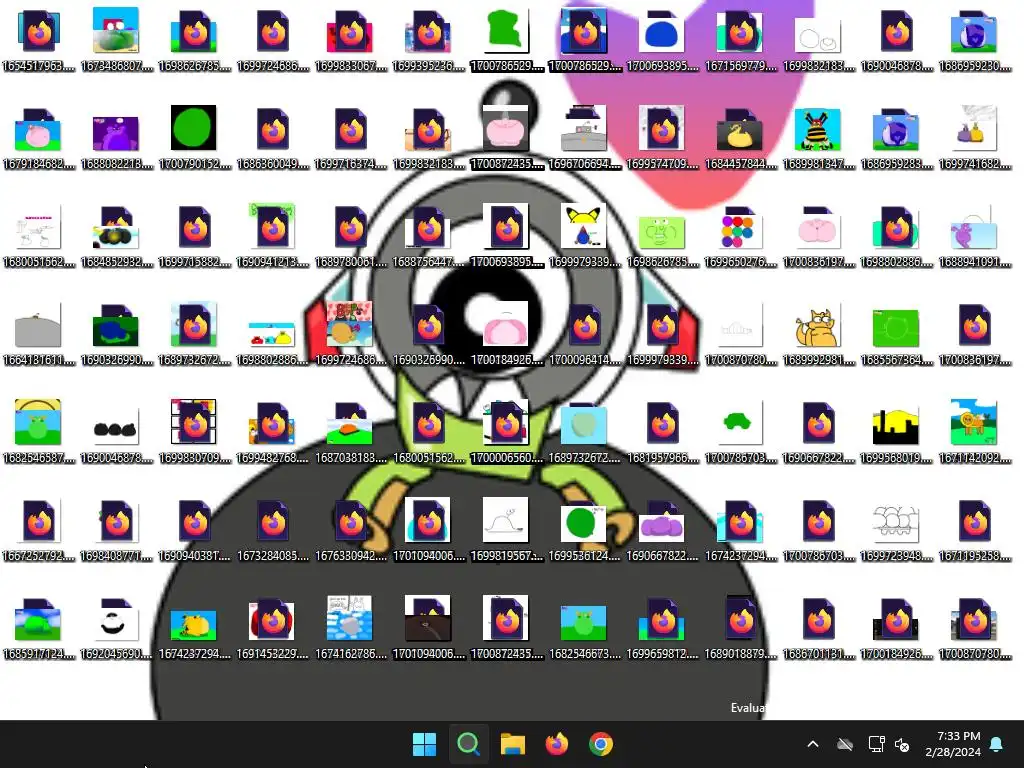This screenshot has width=1024, height=768.
Task: Select Firefox file 1698408771
Action: [116, 530]
